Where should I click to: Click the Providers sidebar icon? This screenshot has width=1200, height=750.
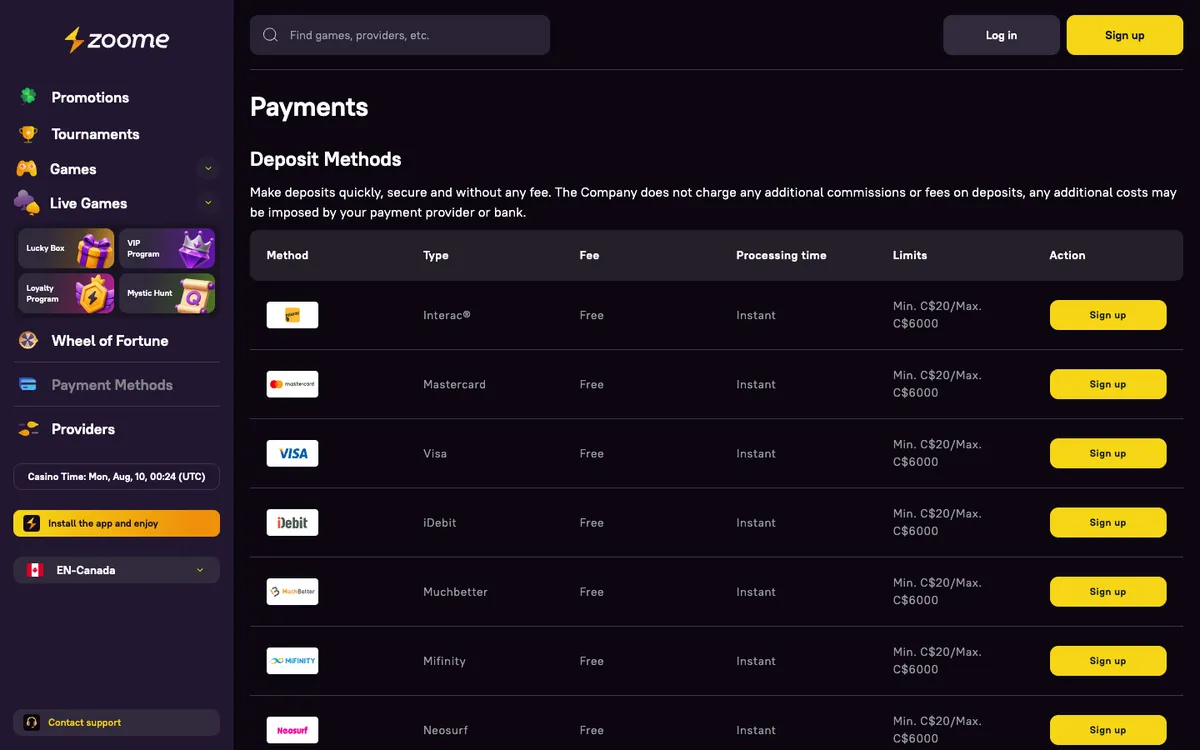(x=28, y=429)
